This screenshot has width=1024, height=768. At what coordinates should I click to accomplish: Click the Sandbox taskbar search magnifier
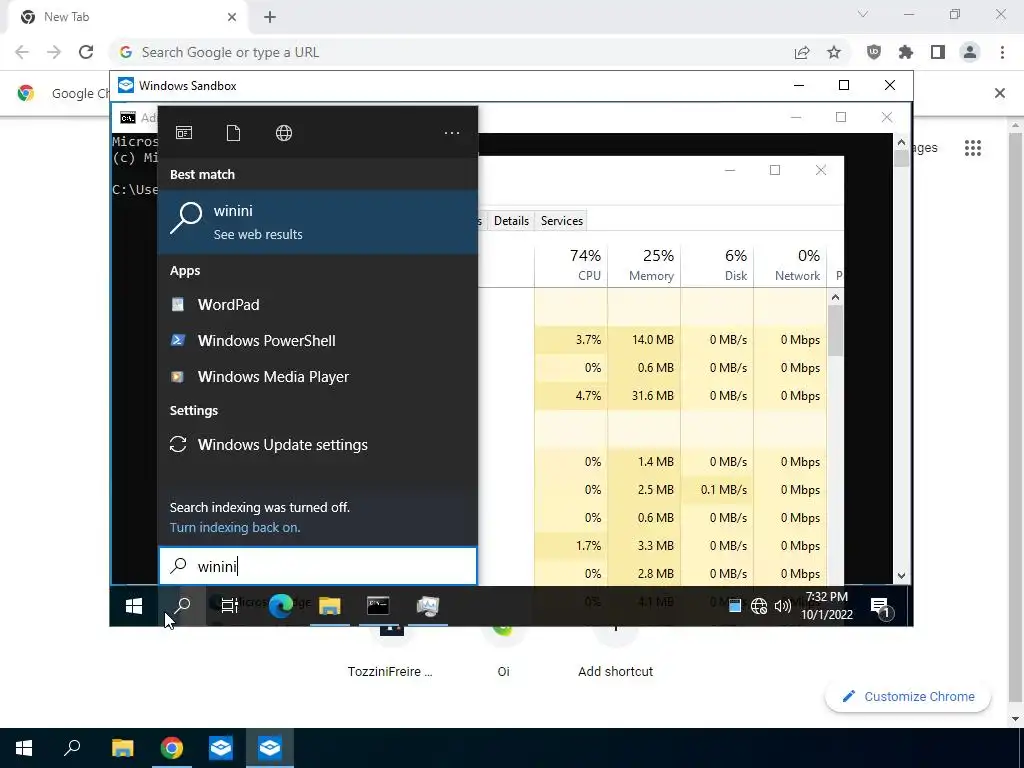click(x=182, y=607)
